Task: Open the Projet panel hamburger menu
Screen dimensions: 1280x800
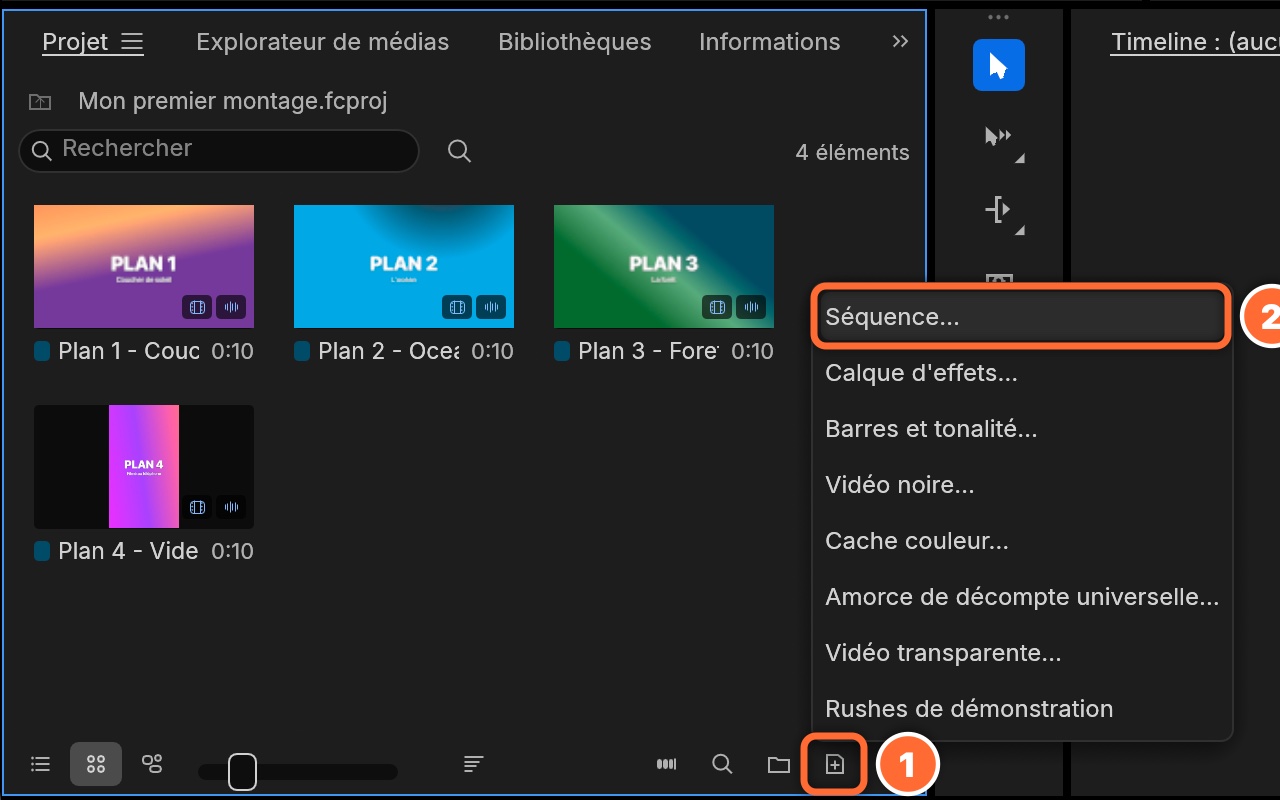Action: pyautogui.click(x=132, y=42)
